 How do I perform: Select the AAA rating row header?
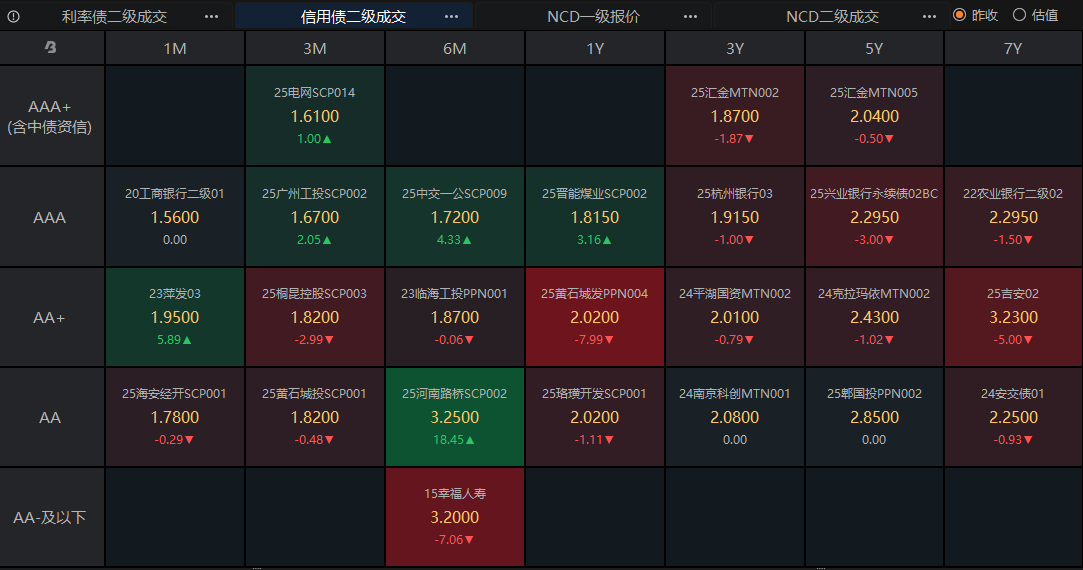pos(52,217)
